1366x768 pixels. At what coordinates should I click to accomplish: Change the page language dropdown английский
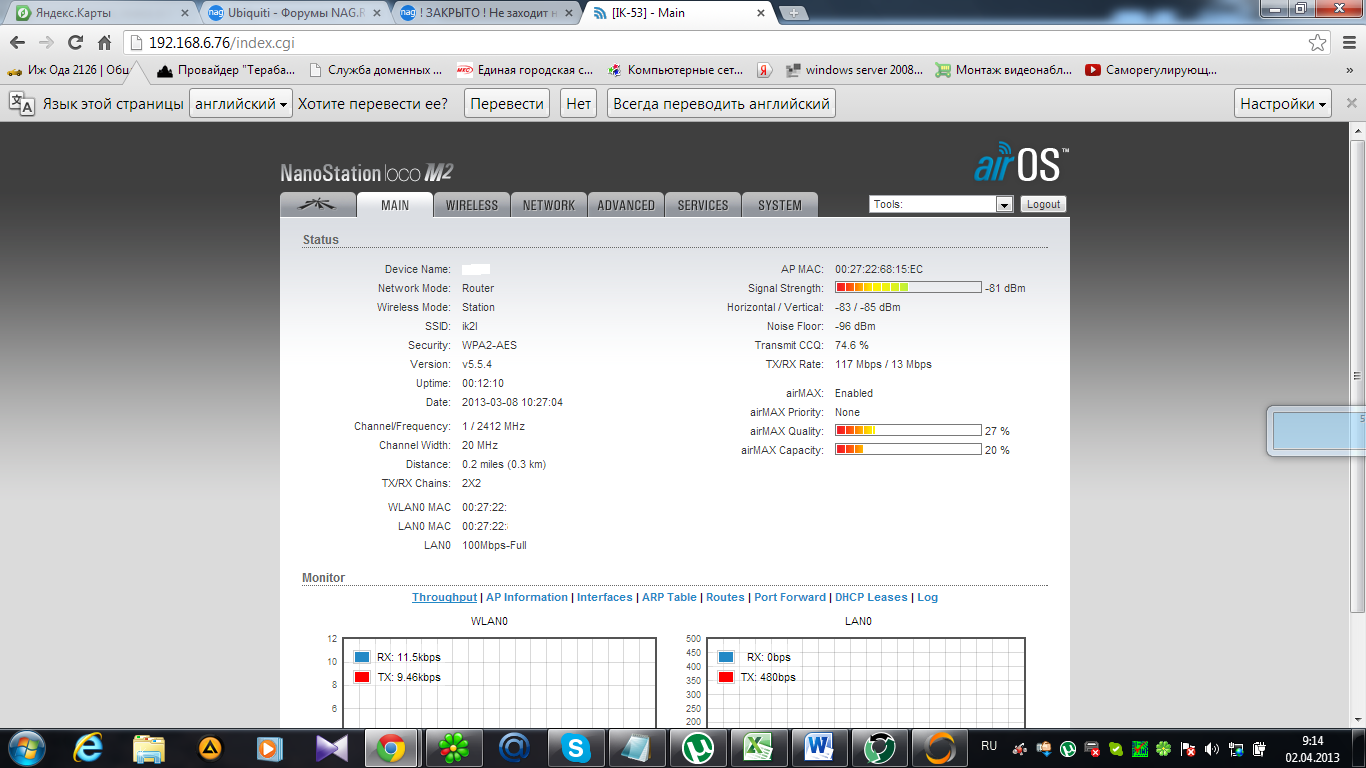pyautogui.click(x=241, y=104)
